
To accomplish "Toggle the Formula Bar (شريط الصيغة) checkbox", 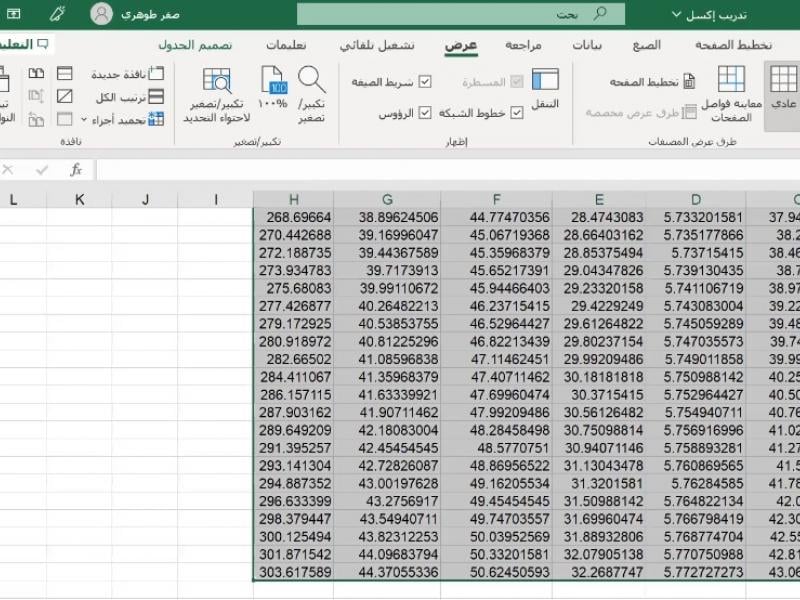I will click(425, 82).
